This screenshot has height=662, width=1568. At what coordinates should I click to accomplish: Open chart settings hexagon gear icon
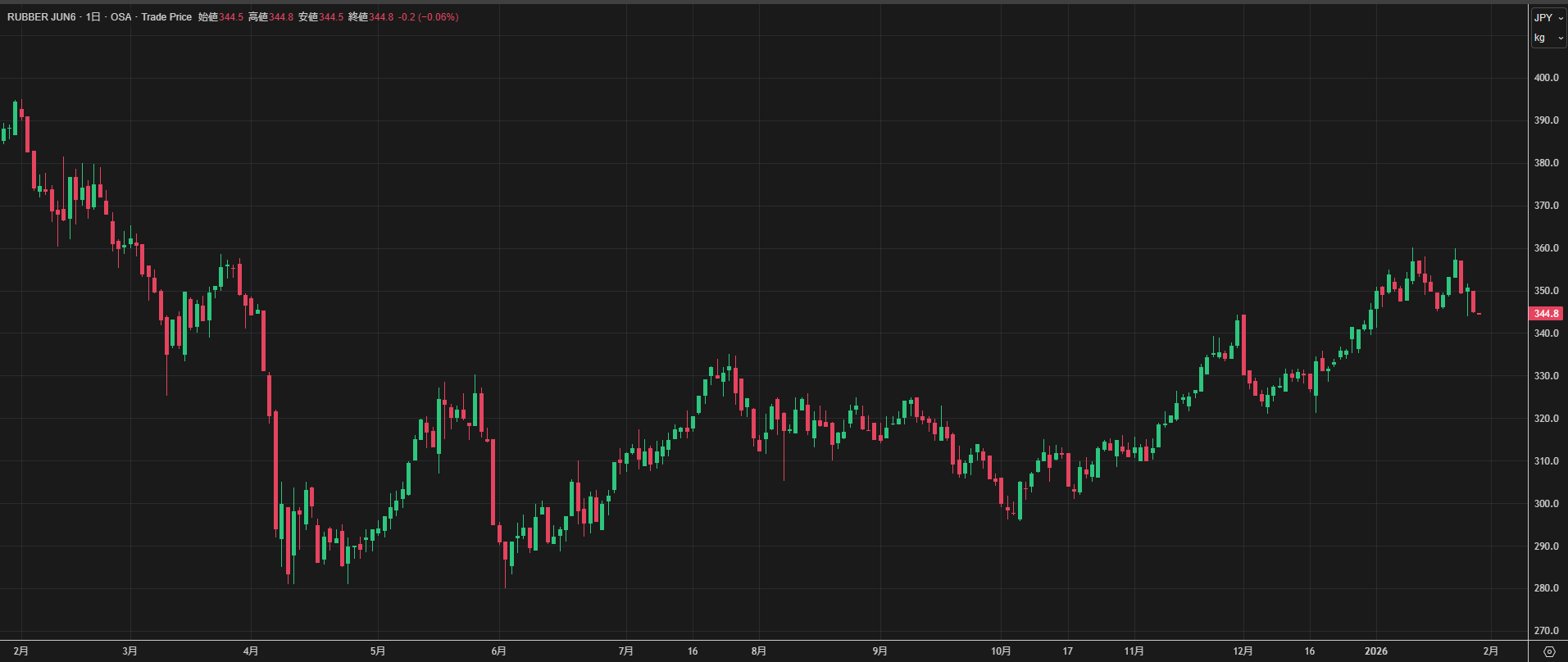(x=1548, y=651)
